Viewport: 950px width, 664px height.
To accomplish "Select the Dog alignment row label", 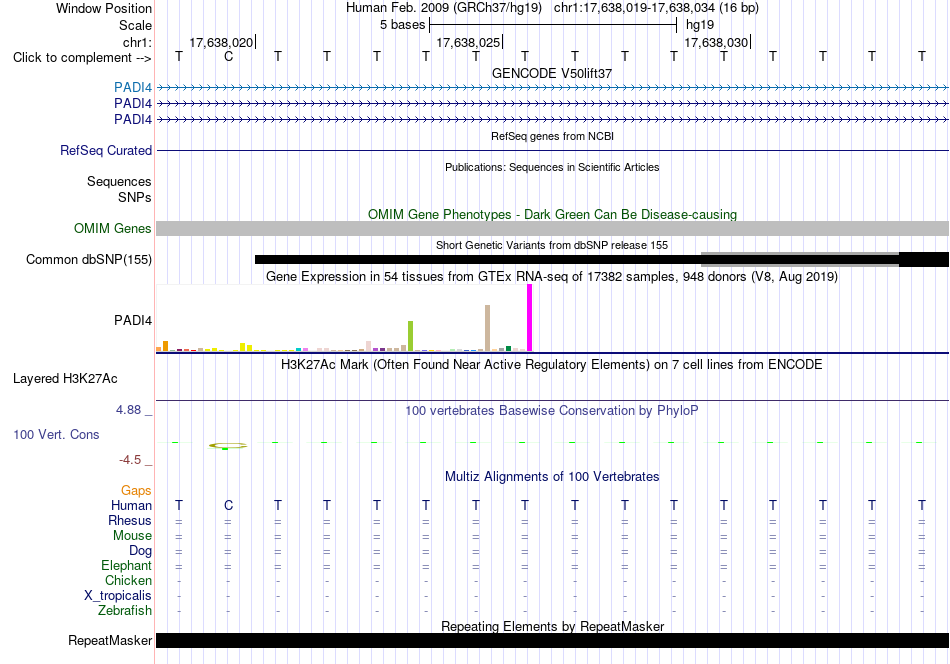I will (141, 551).
